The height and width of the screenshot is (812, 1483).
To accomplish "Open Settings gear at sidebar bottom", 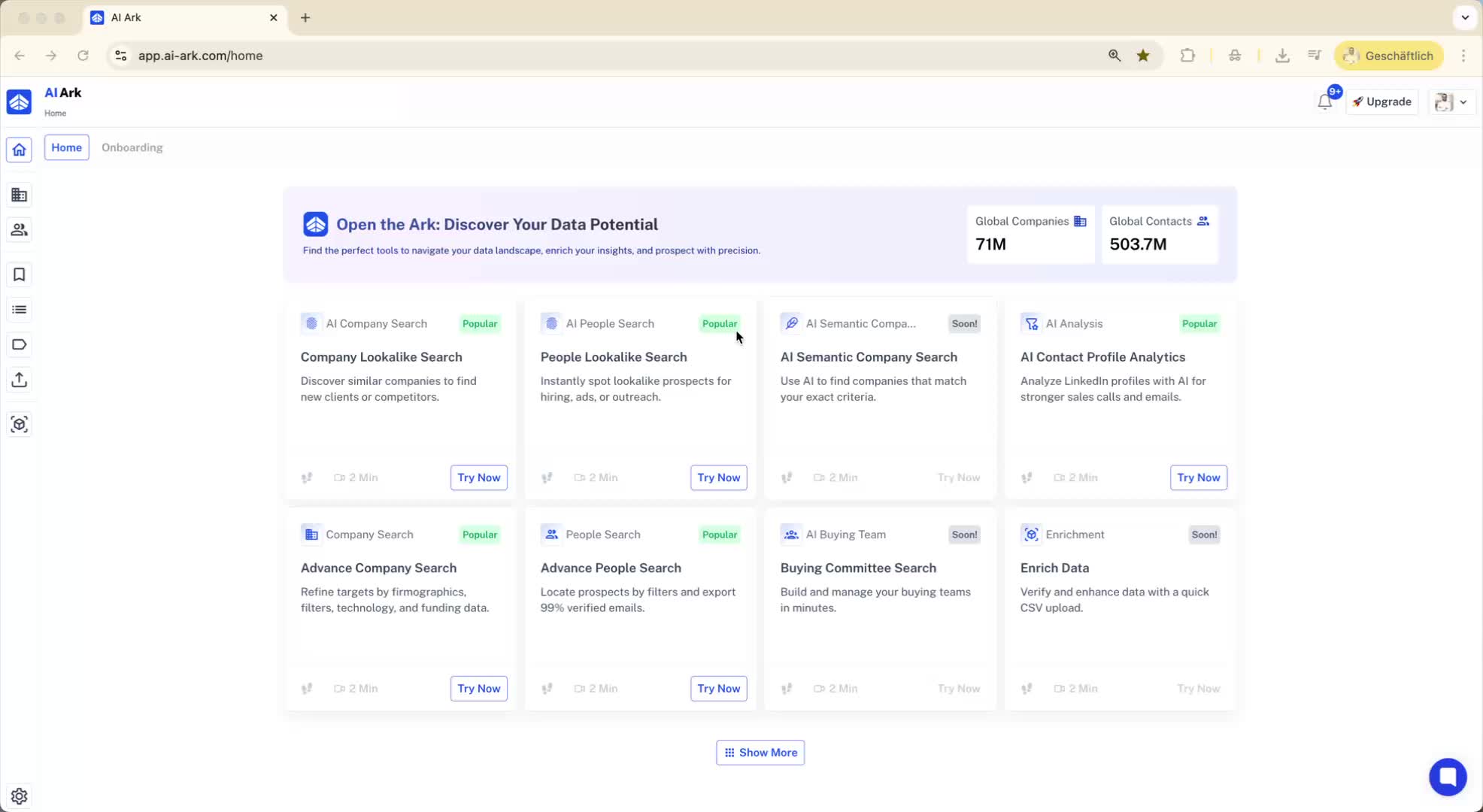I will (20, 796).
